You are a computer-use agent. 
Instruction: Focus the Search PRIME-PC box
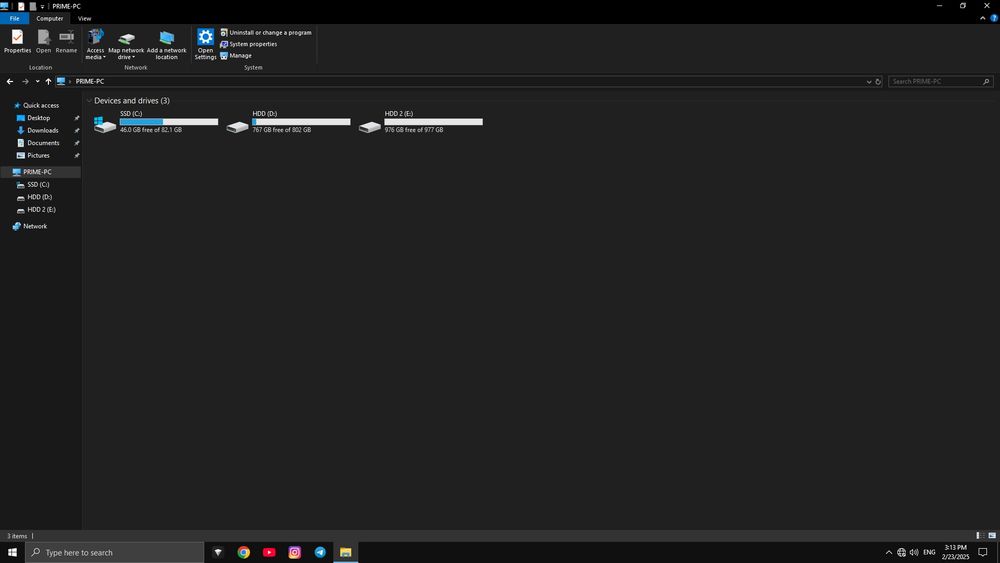[940, 82]
